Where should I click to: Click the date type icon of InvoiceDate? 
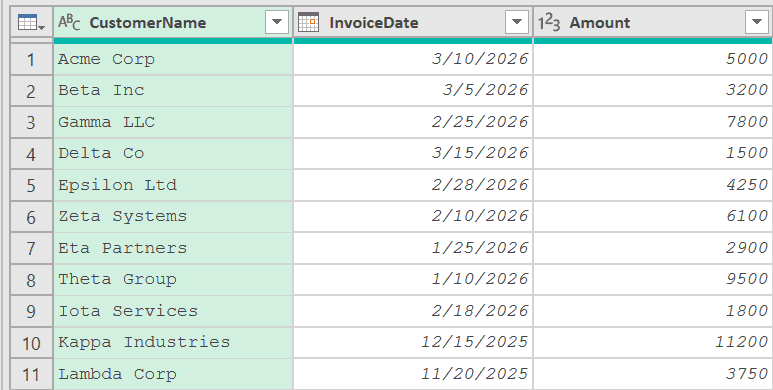click(309, 22)
